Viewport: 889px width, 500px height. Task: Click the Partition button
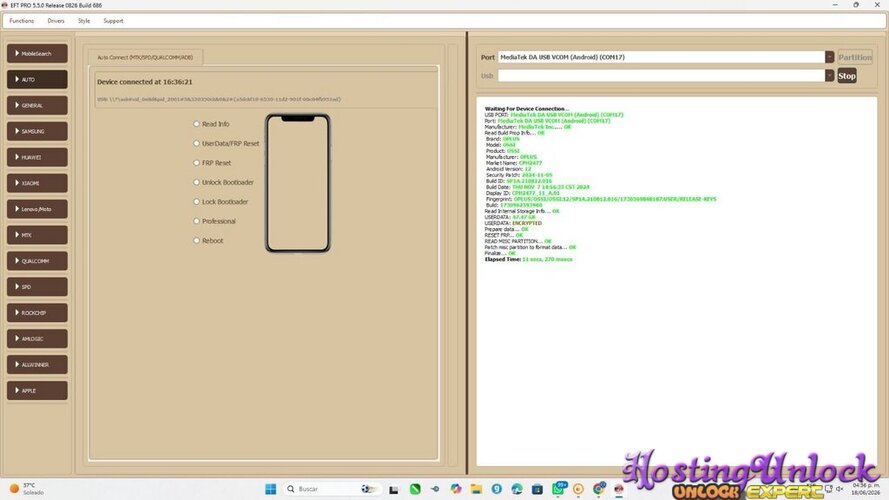855,57
